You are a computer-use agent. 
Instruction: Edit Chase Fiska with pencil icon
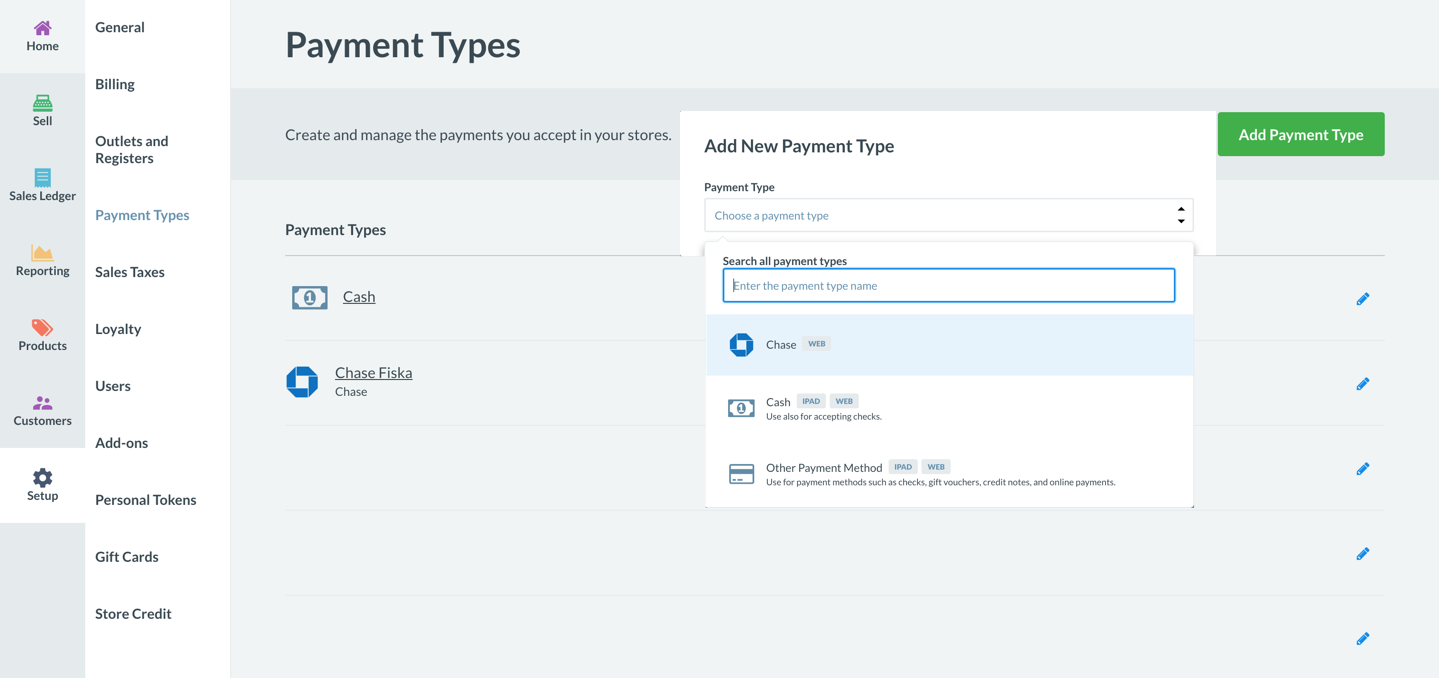[1362, 384]
